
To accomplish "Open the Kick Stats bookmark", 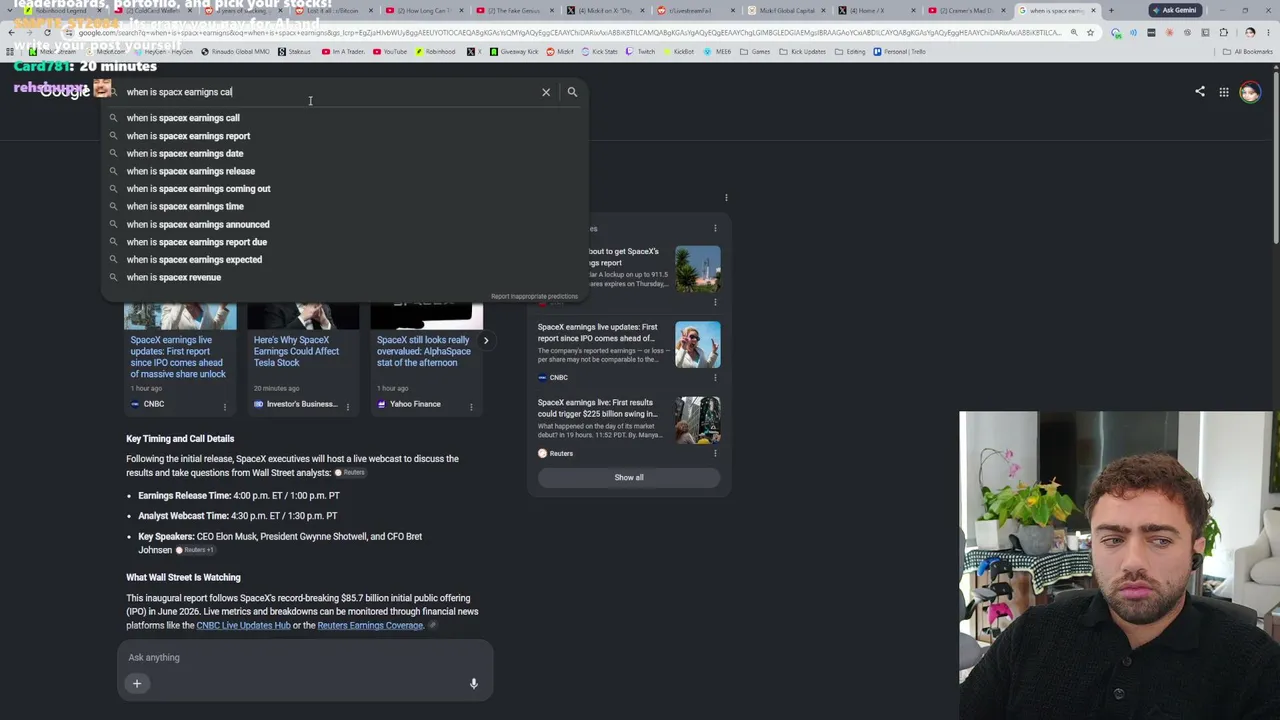I will click(x=600, y=52).
